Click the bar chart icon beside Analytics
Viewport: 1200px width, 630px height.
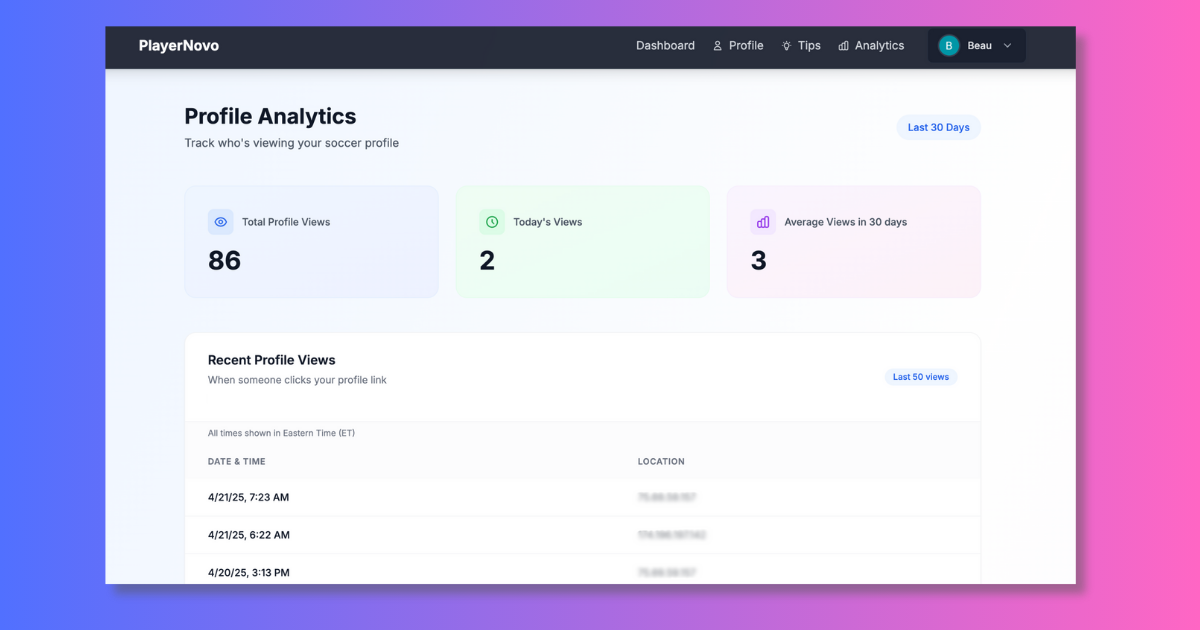pos(843,45)
